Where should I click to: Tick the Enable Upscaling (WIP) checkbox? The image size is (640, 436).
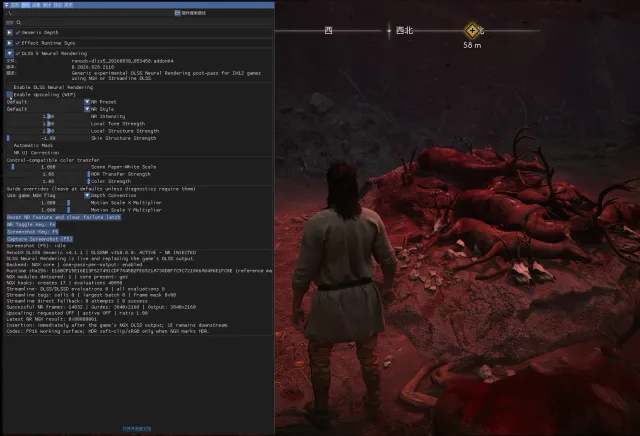coord(9,95)
